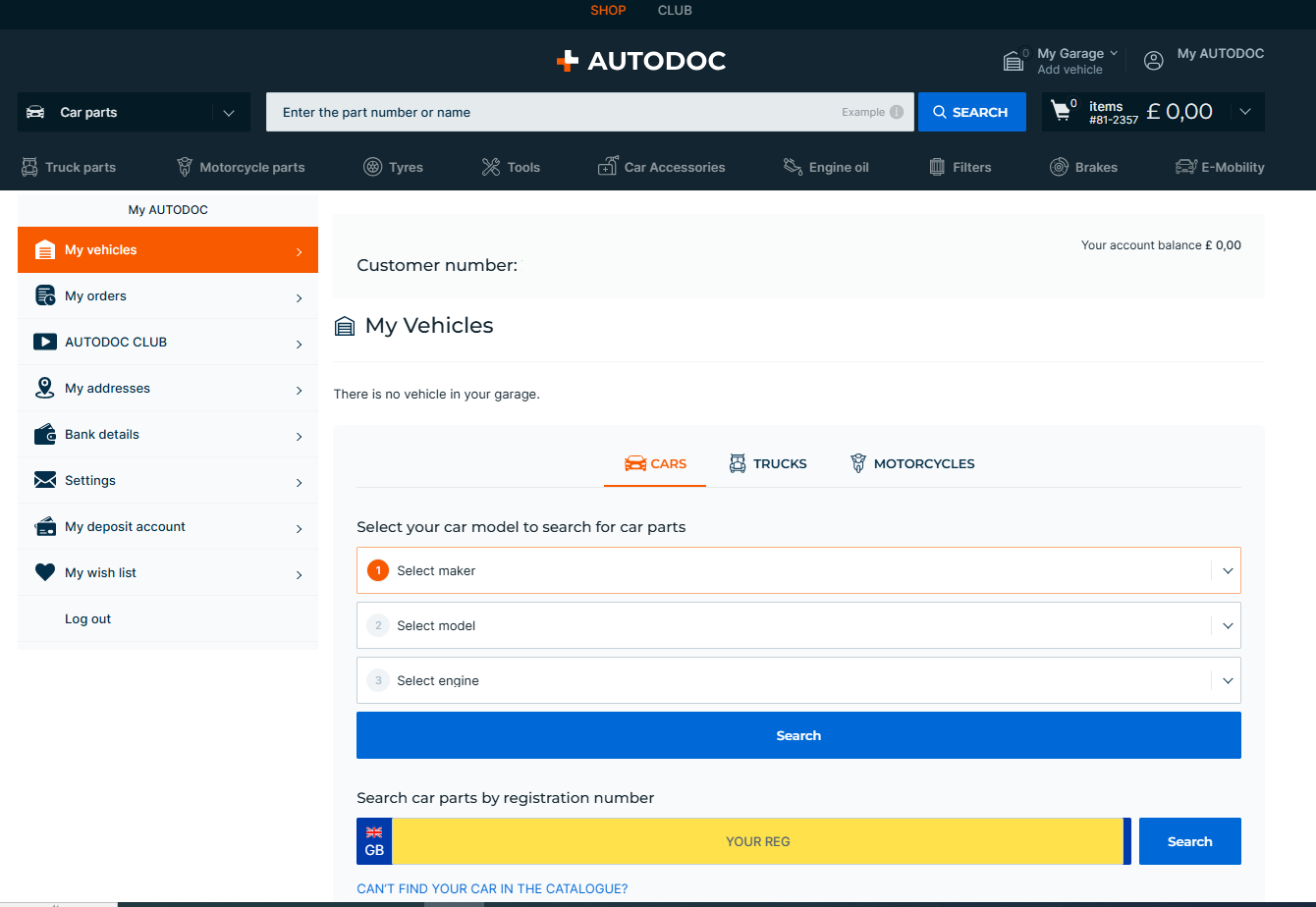
Task: Follow Can't find your car link
Action: click(492, 888)
